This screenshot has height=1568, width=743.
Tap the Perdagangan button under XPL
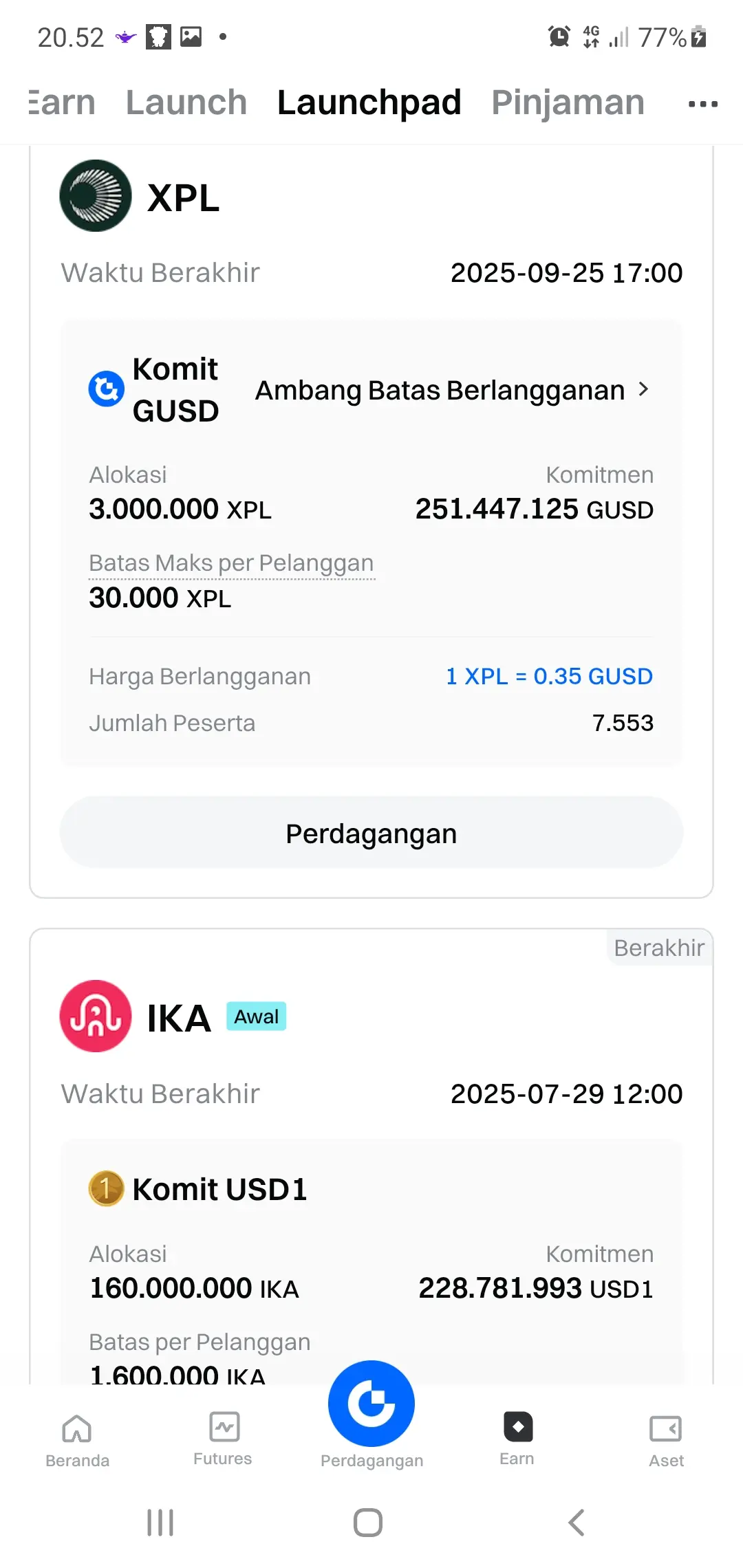(371, 833)
